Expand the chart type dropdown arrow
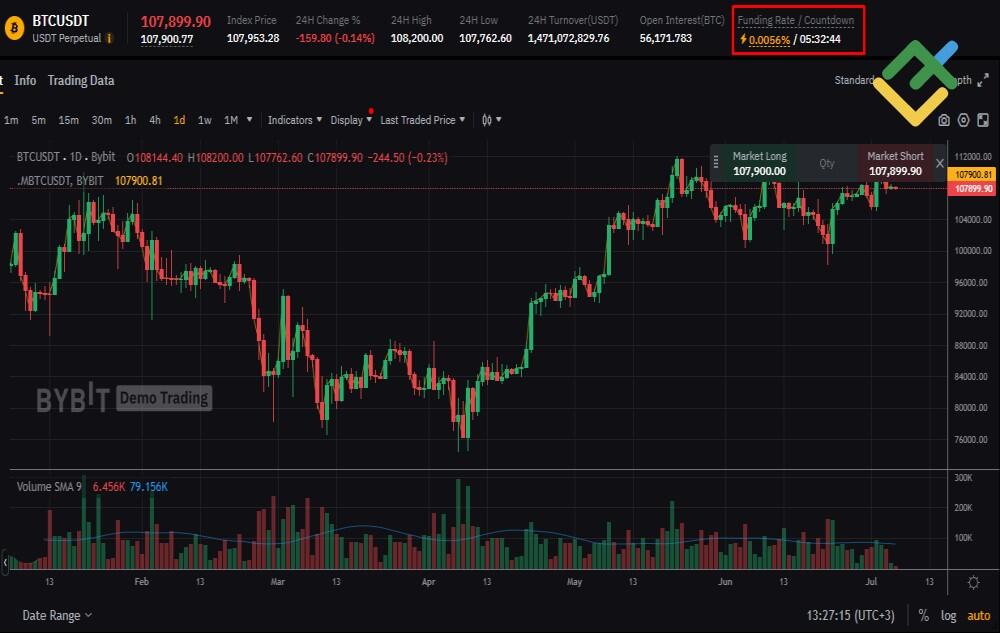The height and width of the screenshot is (633, 1000). tap(499, 119)
